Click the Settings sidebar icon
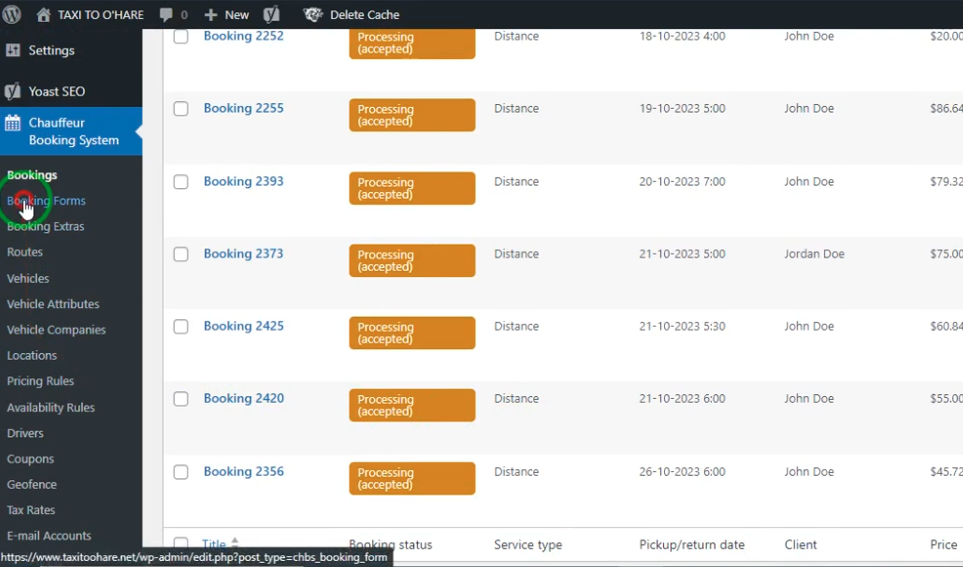This screenshot has width=963, height=567. (13, 50)
